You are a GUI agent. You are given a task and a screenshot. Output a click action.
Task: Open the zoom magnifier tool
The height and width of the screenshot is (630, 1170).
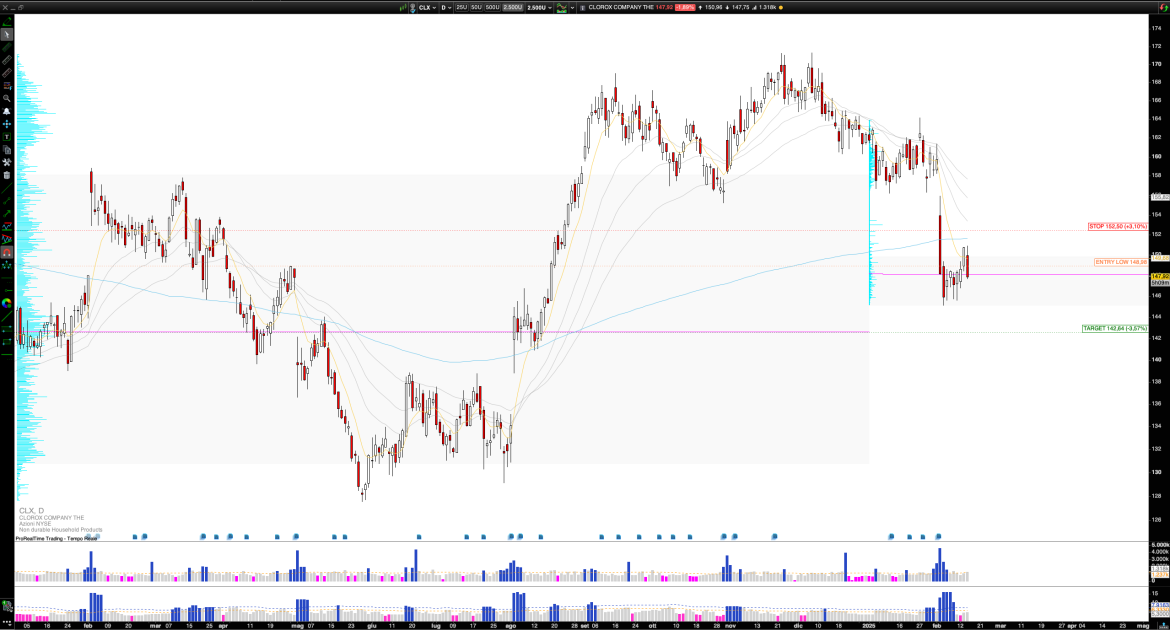(x=6, y=98)
